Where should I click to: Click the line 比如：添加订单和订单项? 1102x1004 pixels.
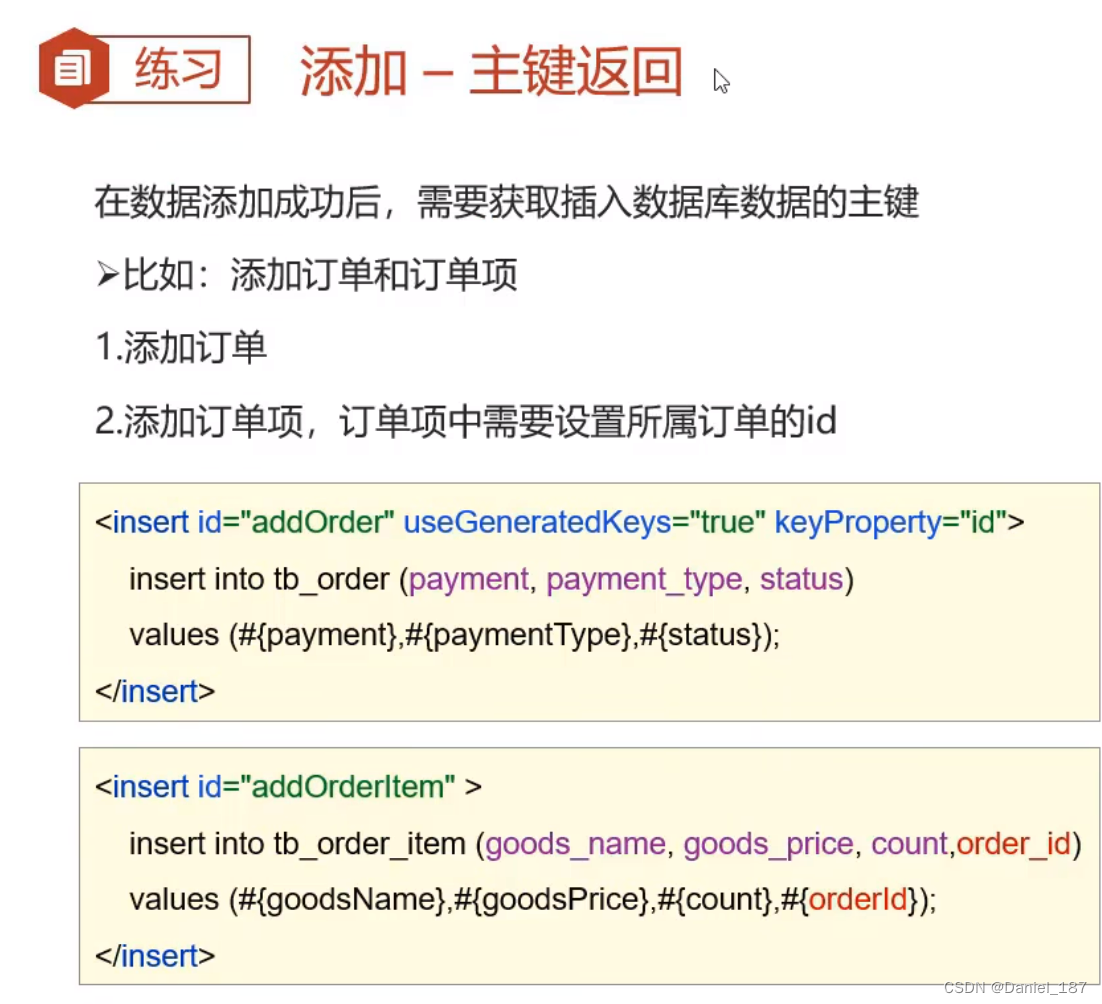pos(306,275)
